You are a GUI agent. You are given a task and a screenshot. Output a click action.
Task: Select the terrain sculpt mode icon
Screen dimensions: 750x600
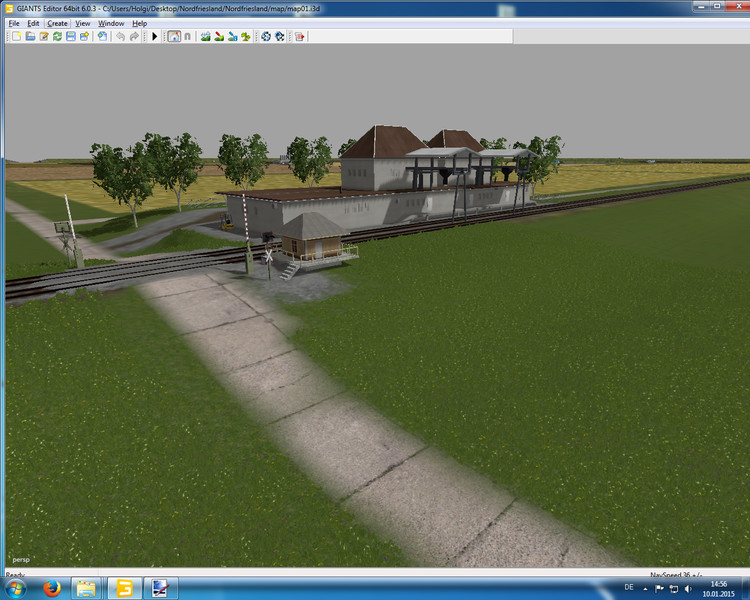click(206, 36)
